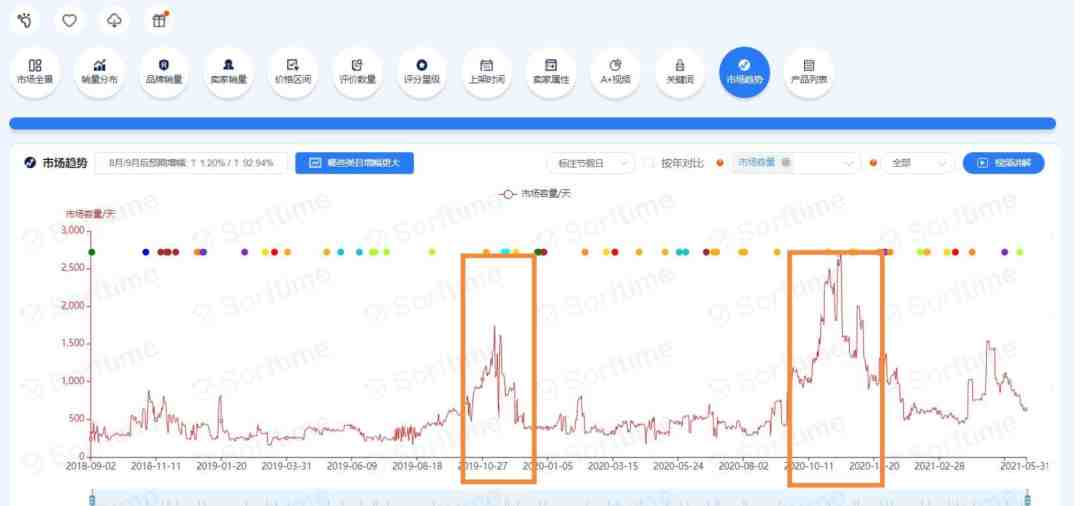Screen dimensions: 1080x506
Task: Open the 评价数量 review count section
Action: (357, 72)
